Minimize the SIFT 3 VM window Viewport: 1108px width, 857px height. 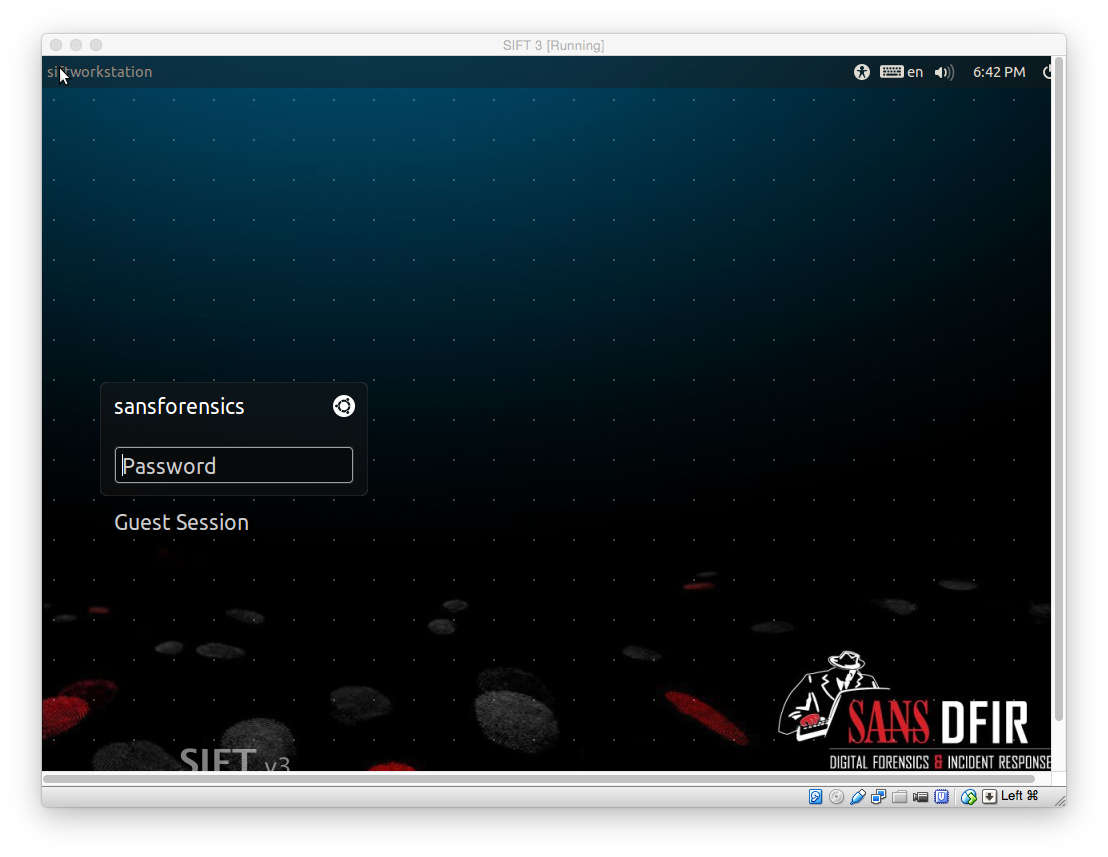click(x=76, y=45)
